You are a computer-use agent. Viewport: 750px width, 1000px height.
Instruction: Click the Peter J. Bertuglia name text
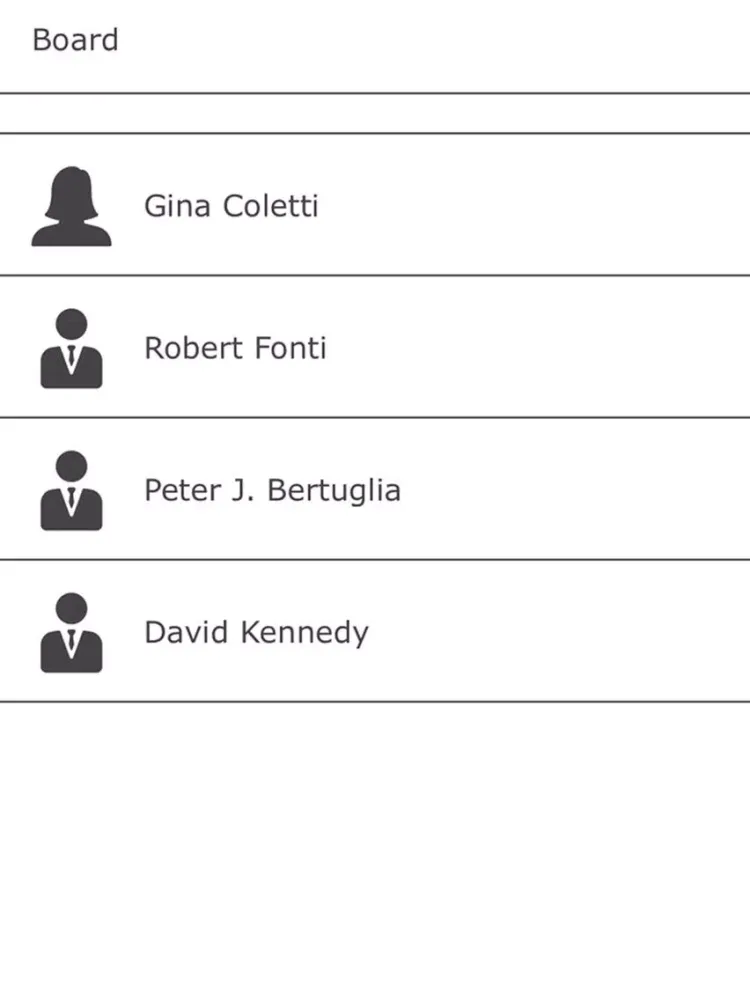pos(272,490)
